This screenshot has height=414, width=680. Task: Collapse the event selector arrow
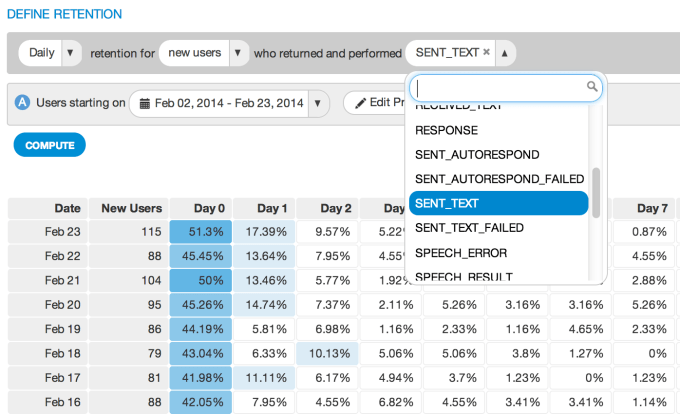click(505, 52)
